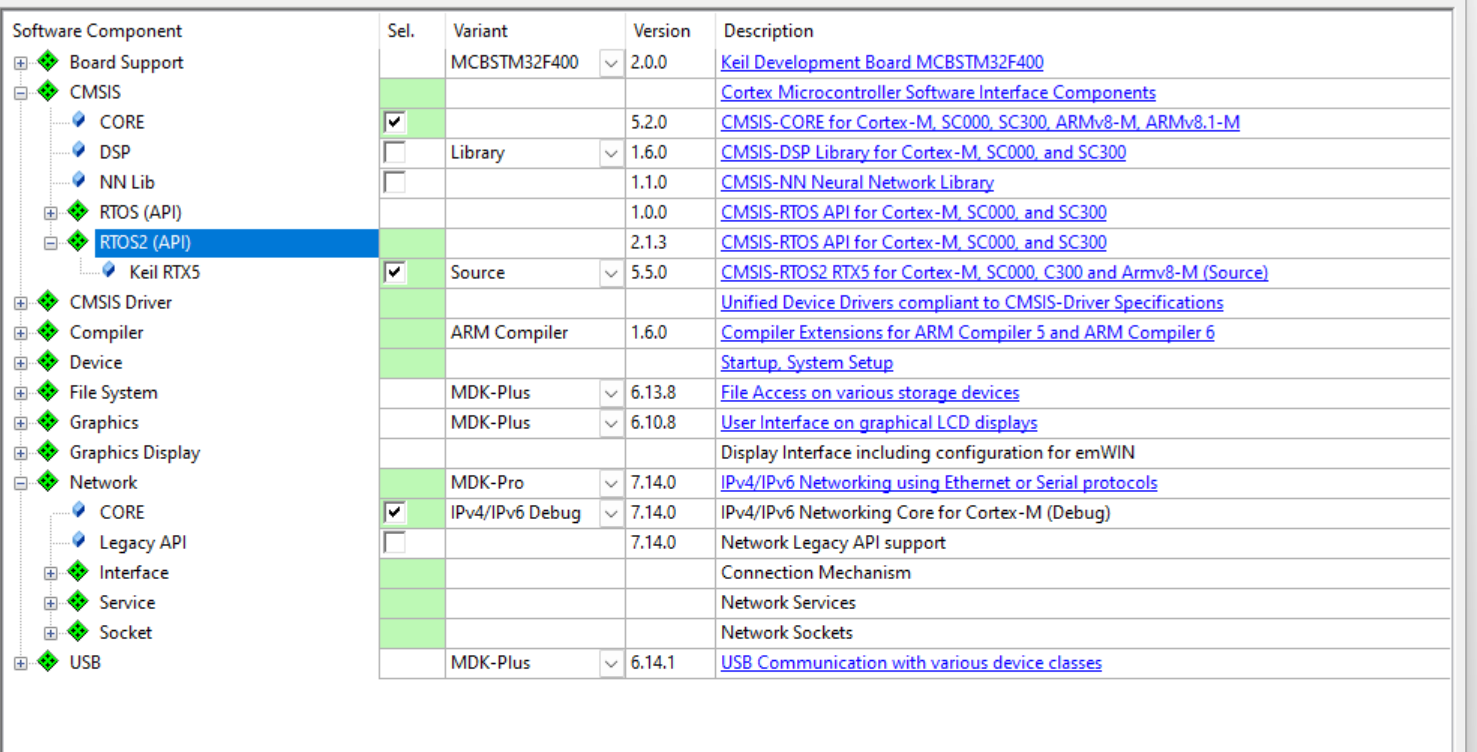Screen dimensions: 1477x752
Task: Click the blue gem icon beside Legacy API
Action: [79, 541]
